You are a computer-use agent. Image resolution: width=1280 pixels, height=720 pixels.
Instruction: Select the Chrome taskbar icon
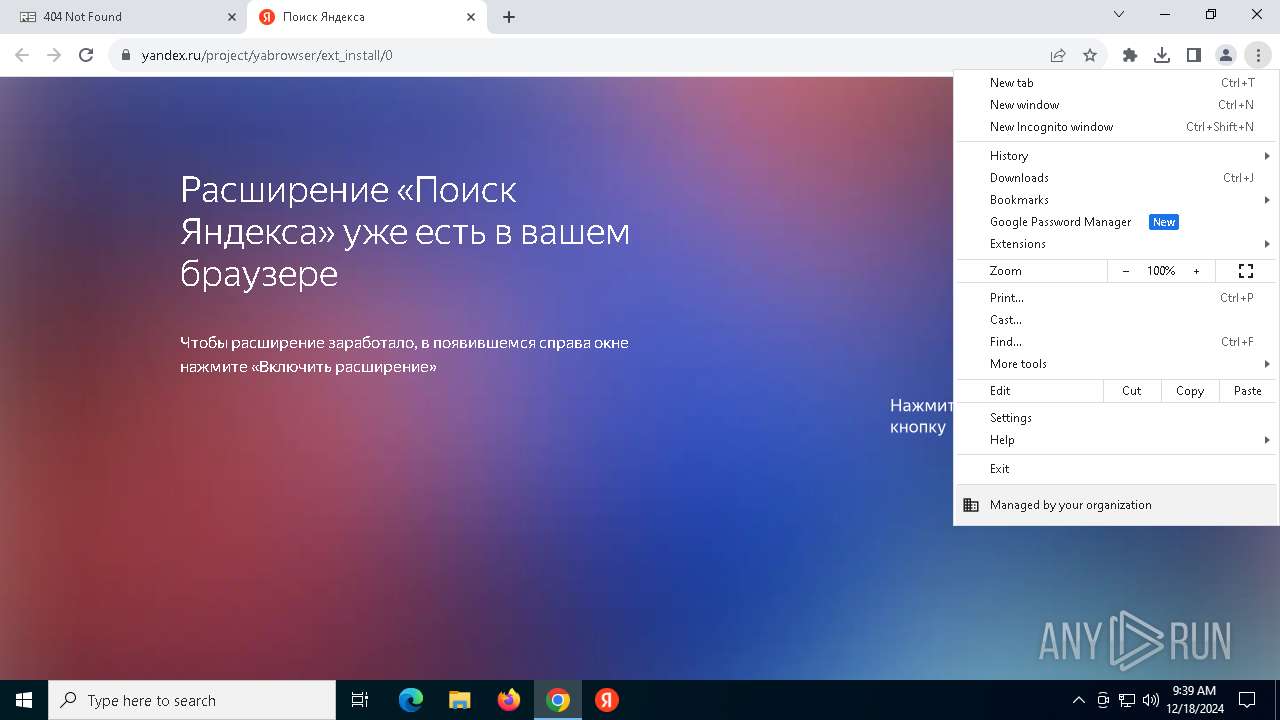point(558,700)
